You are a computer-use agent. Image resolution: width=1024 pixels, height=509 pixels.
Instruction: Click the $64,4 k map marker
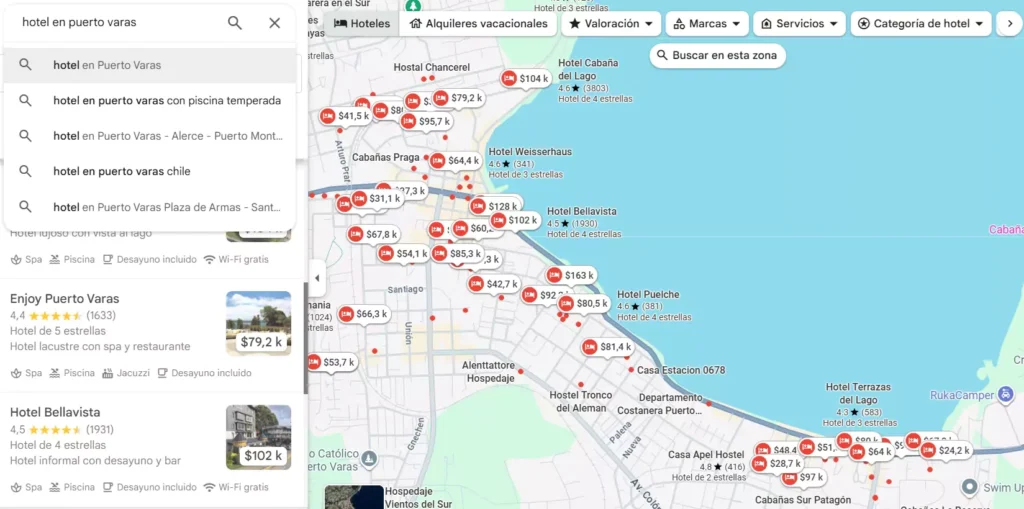[x=455, y=161]
